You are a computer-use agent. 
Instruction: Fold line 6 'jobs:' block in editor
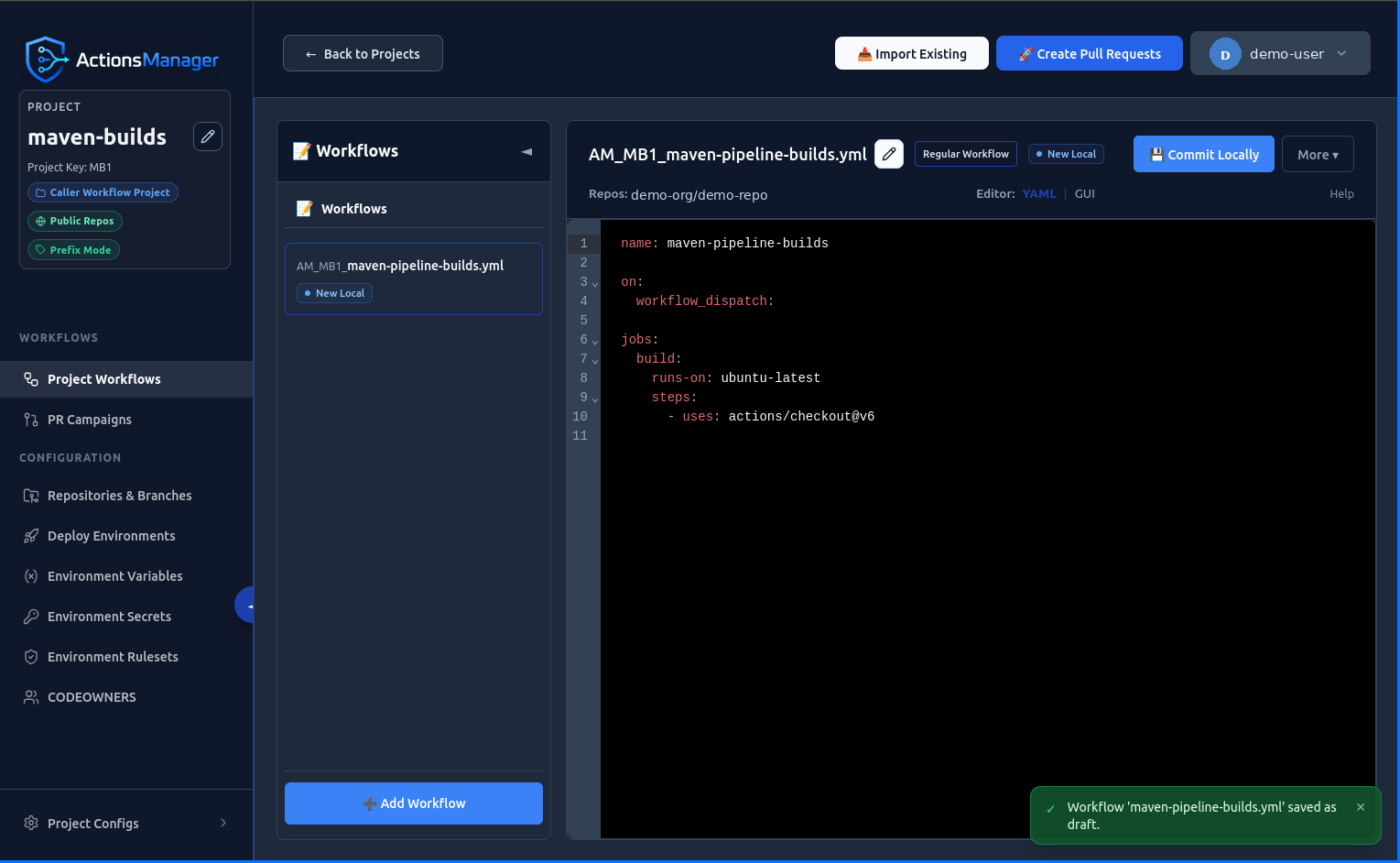pos(595,342)
